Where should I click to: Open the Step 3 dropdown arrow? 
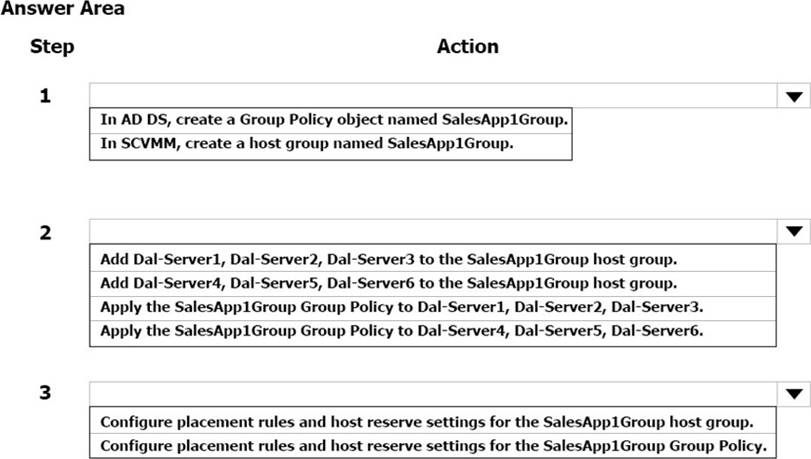[x=794, y=393]
